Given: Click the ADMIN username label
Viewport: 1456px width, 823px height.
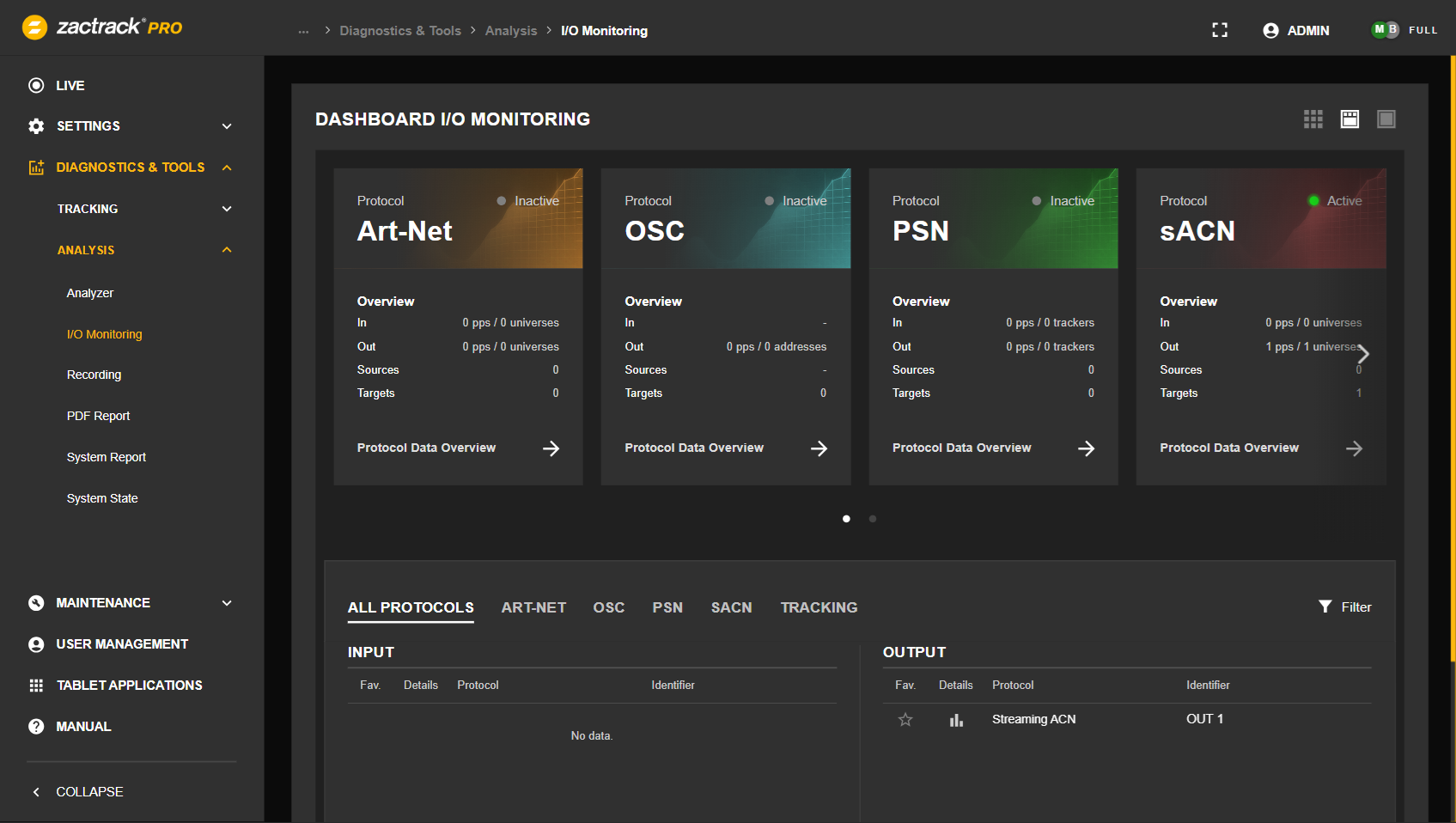Looking at the screenshot, I should [x=1308, y=31].
